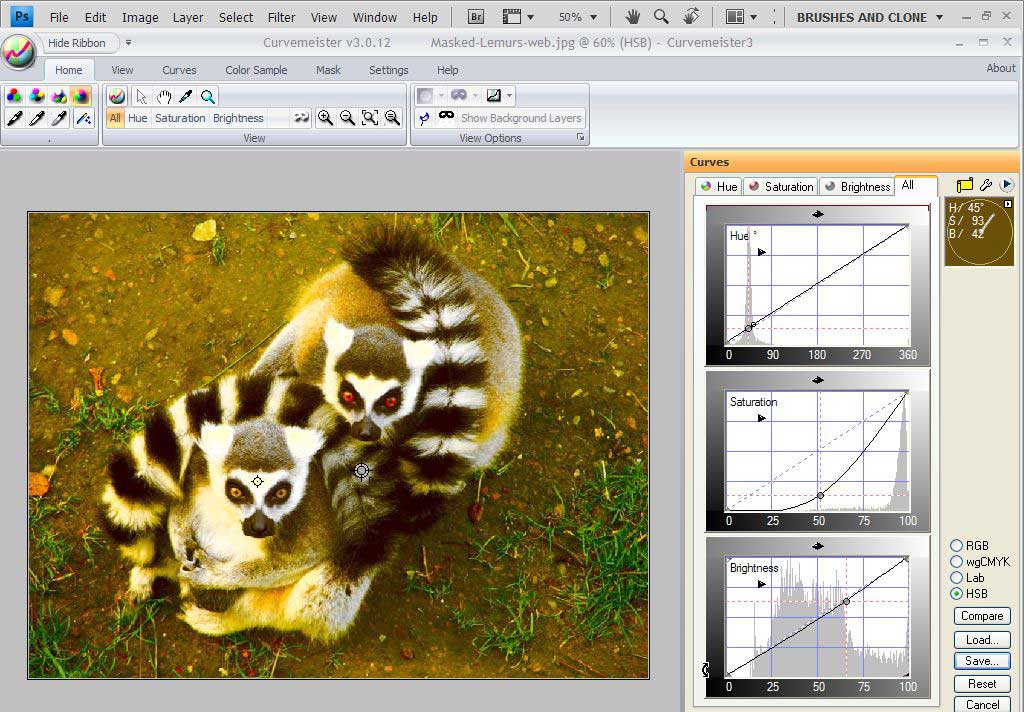This screenshot has height=712, width=1024.
Task: Toggle the Brightness channel view in ribbon
Action: [x=238, y=118]
